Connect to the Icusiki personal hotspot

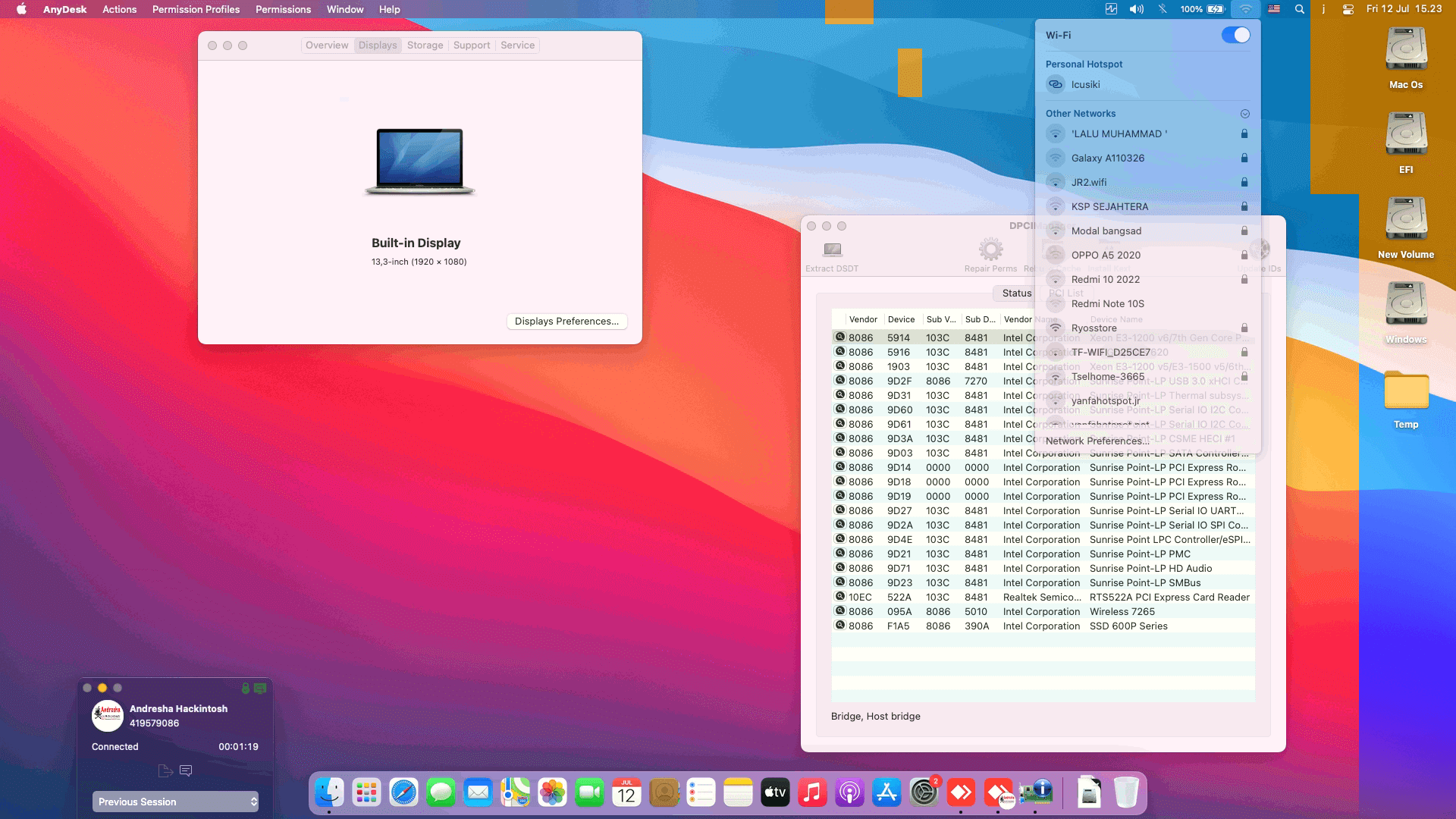(1147, 85)
